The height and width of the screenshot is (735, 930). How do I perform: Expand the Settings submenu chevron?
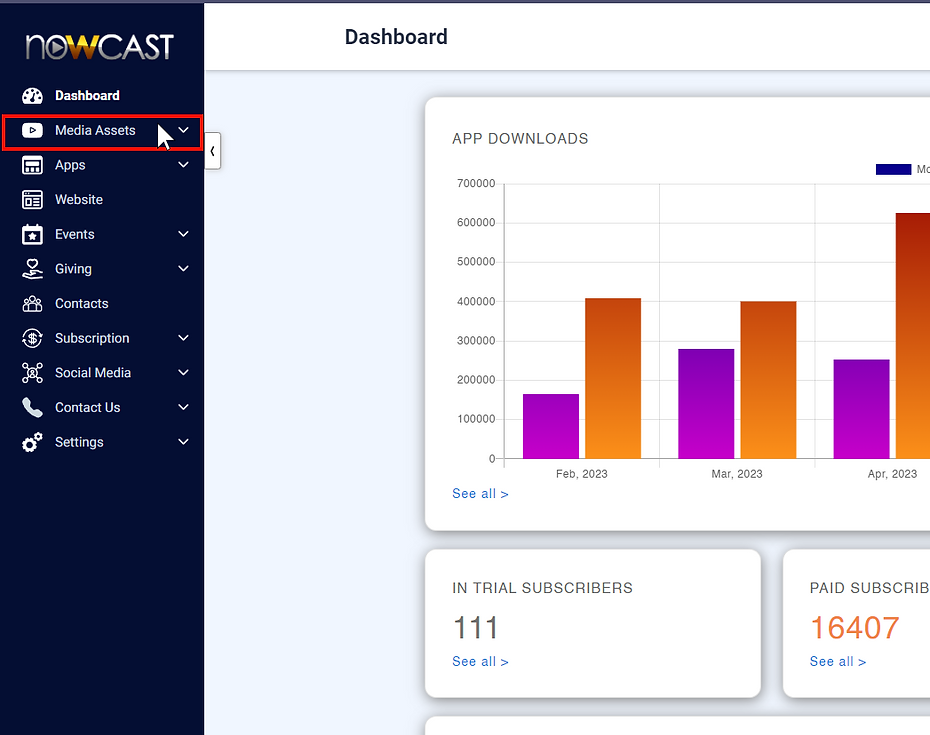(x=184, y=441)
